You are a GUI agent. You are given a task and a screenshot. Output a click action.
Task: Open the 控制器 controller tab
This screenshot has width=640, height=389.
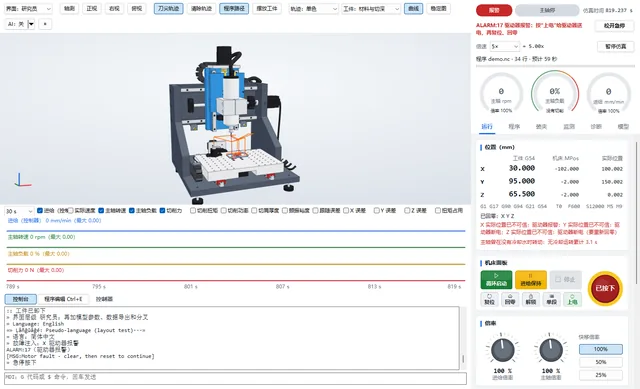(x=104, y=299)
